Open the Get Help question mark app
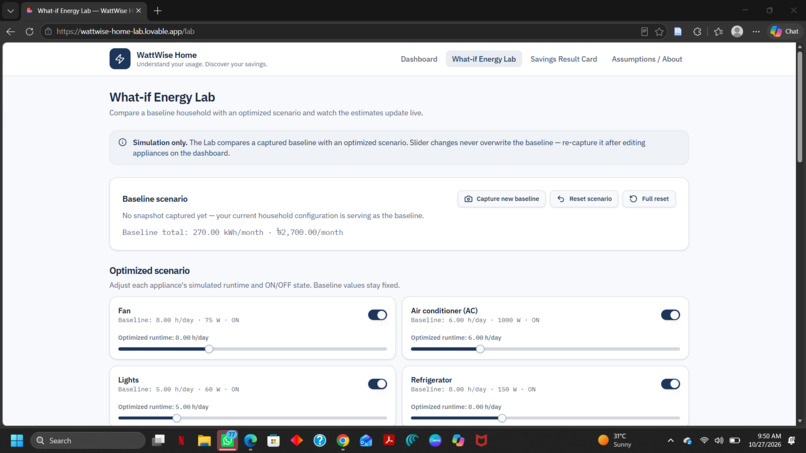Viewport: 806px width, 453px height. pos(320,441)
